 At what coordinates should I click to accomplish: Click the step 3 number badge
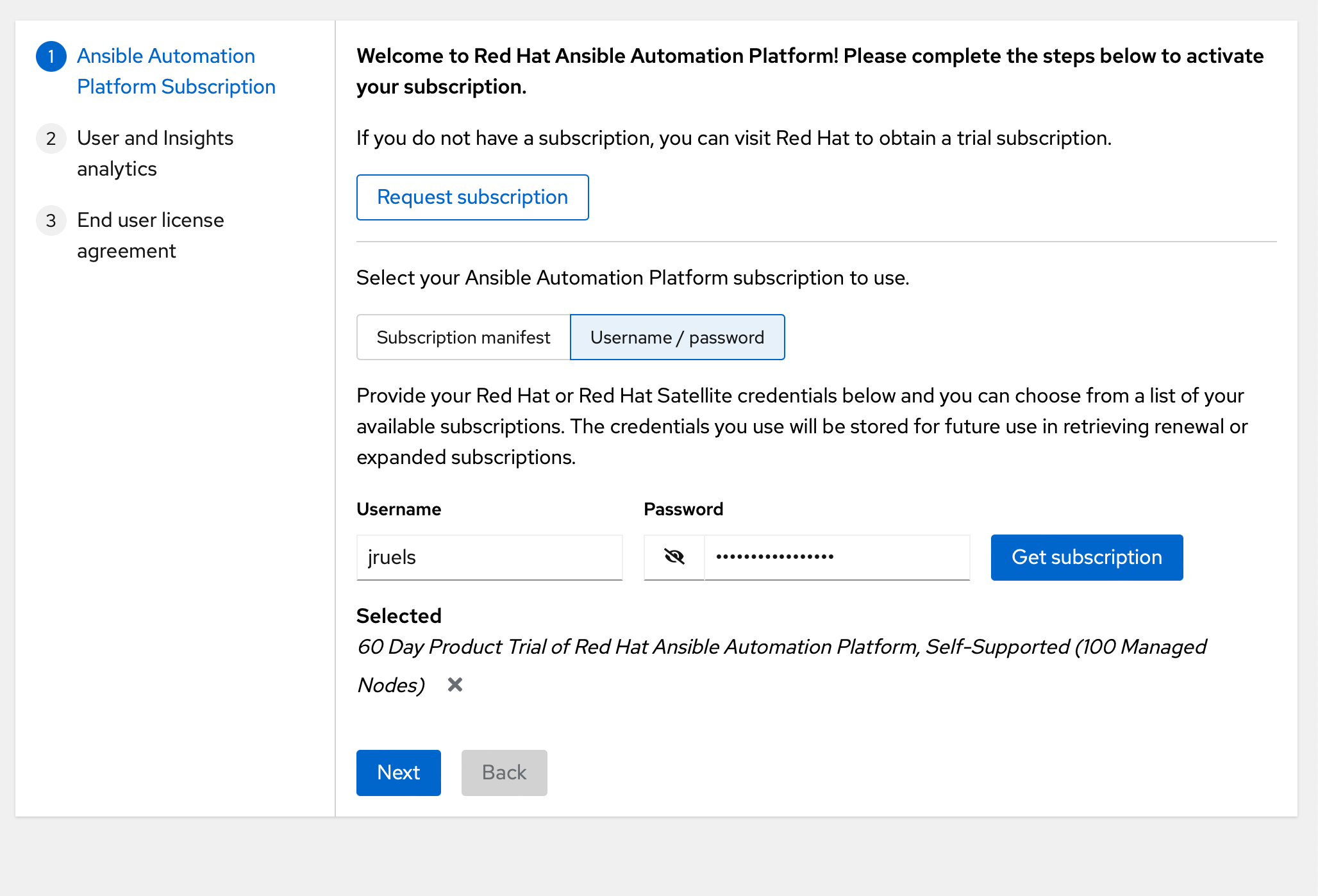click(x=51, y=220)
